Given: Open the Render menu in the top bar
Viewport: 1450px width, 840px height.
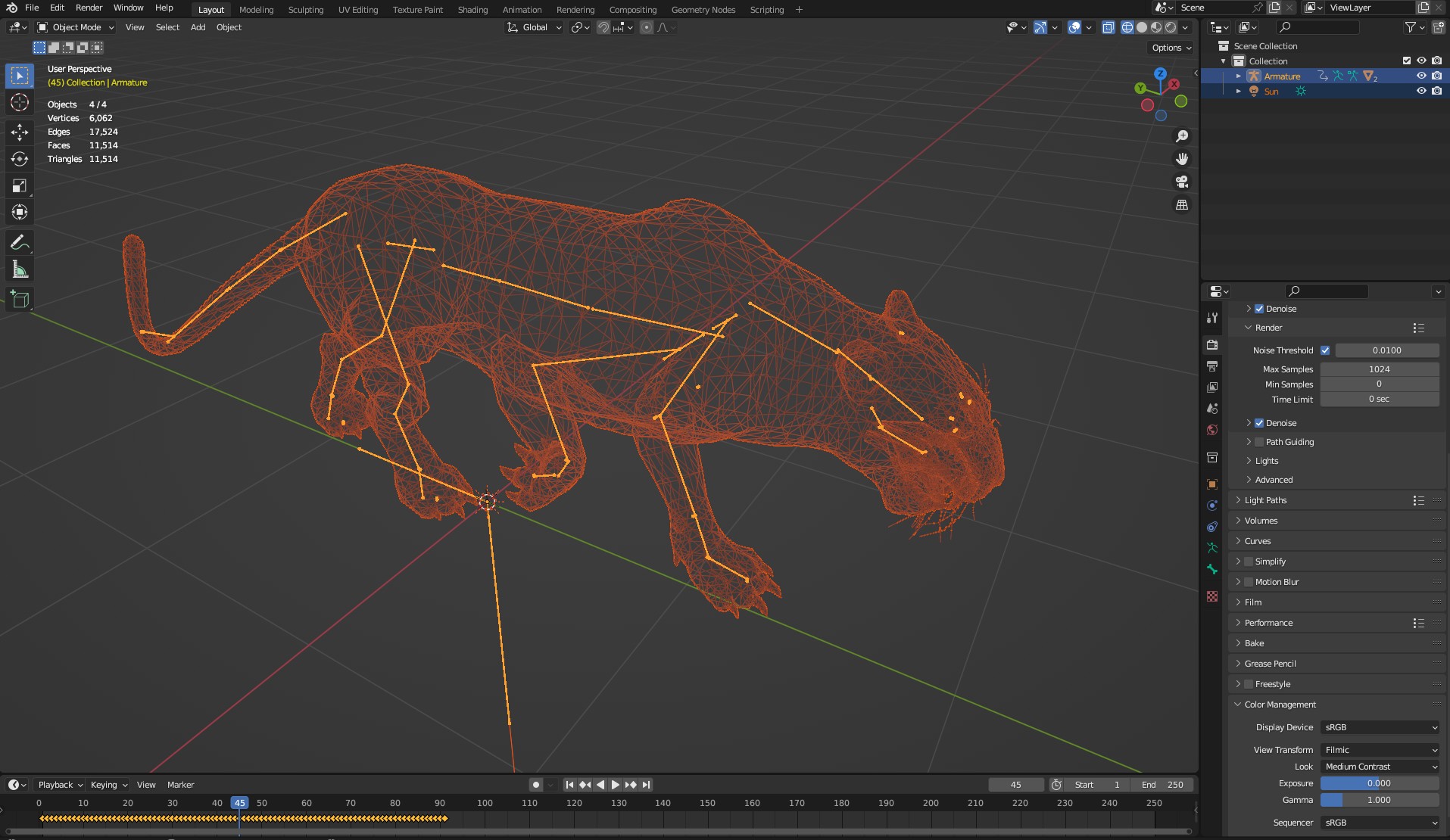Looking at the screenshot, I should click(89, 8).
